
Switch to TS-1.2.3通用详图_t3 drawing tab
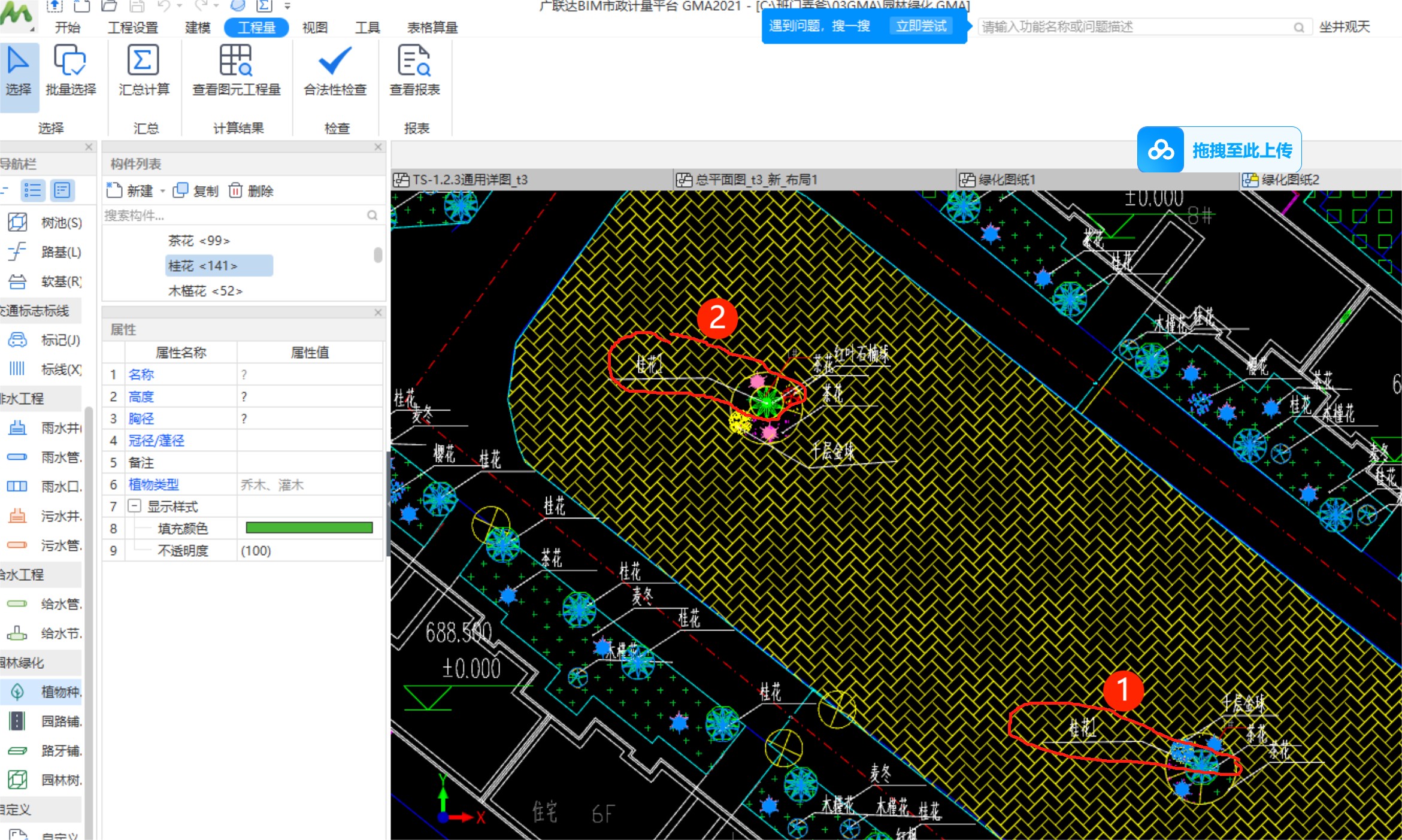click(531, 180)
